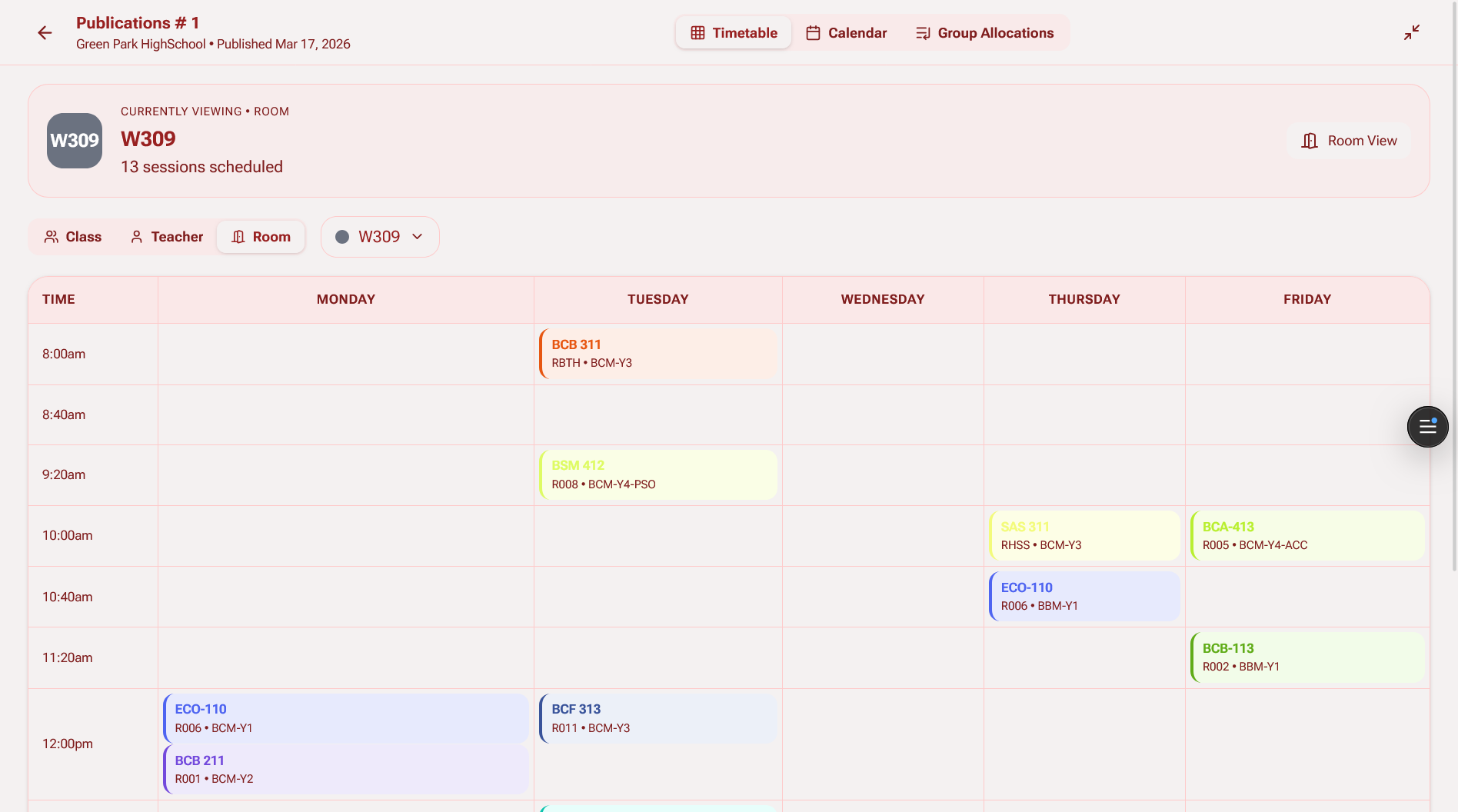The width and height of the screenshot is (1458, 812).
Task: Click the gray color dot beside W309
Action: click(x=342, y=237)
